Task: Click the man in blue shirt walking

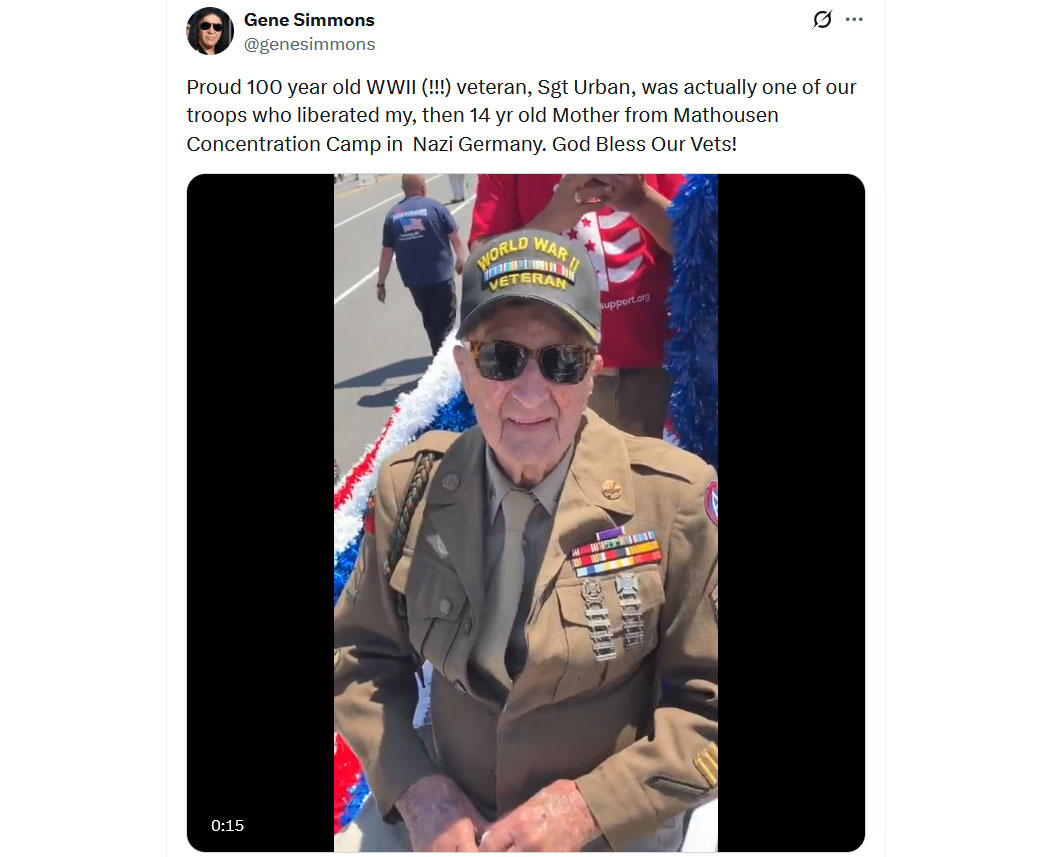Action: [421, 261]
